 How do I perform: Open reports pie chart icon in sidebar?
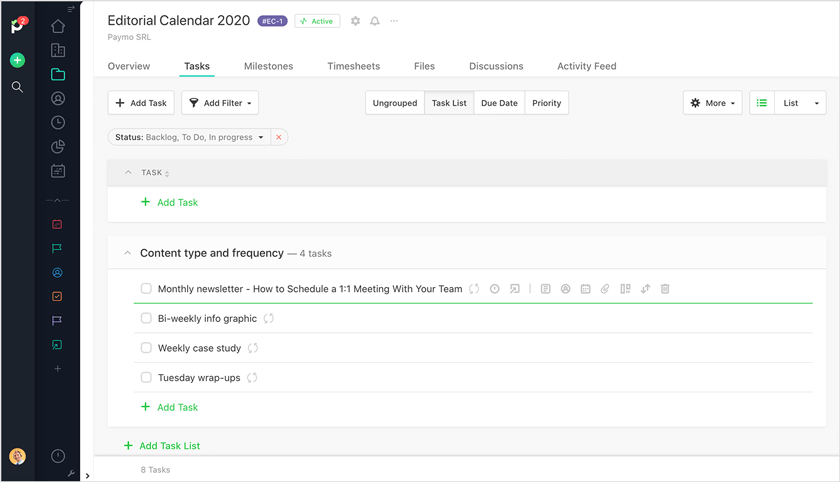[x=58, y=147]
